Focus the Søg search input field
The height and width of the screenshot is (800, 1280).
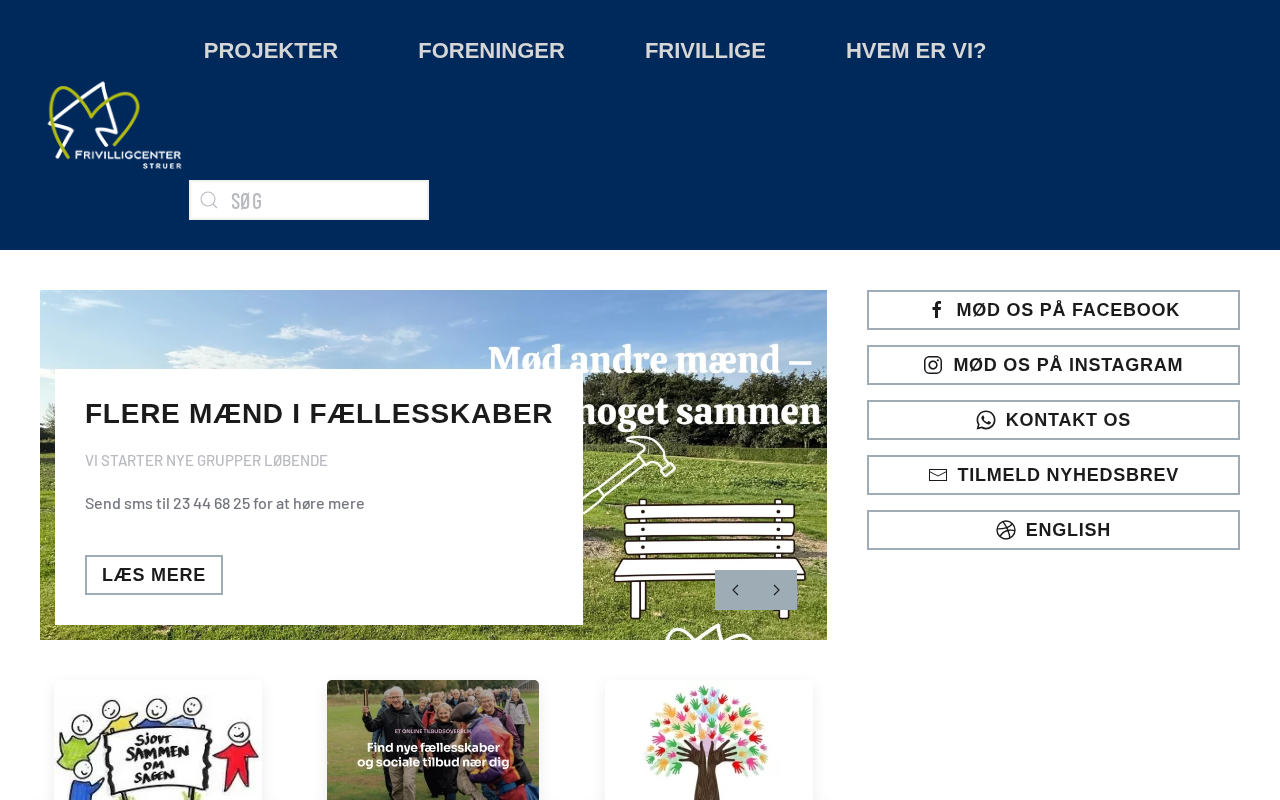tap(309, 200)
